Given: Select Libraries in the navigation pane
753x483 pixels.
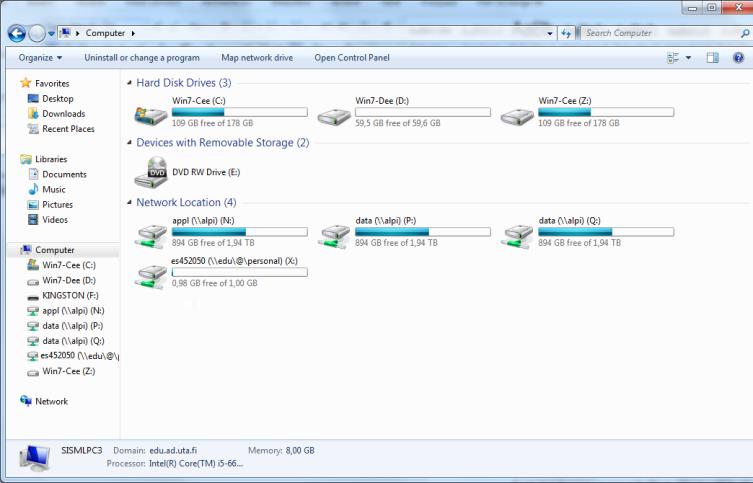Looking at the screenshot, I should pos(51,159).
